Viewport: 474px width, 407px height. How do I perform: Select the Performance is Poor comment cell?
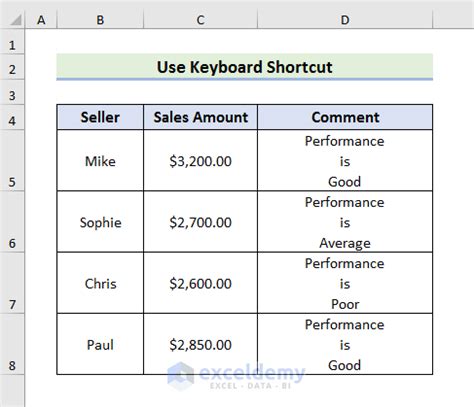pyautogui.click(x=345, y=283)
